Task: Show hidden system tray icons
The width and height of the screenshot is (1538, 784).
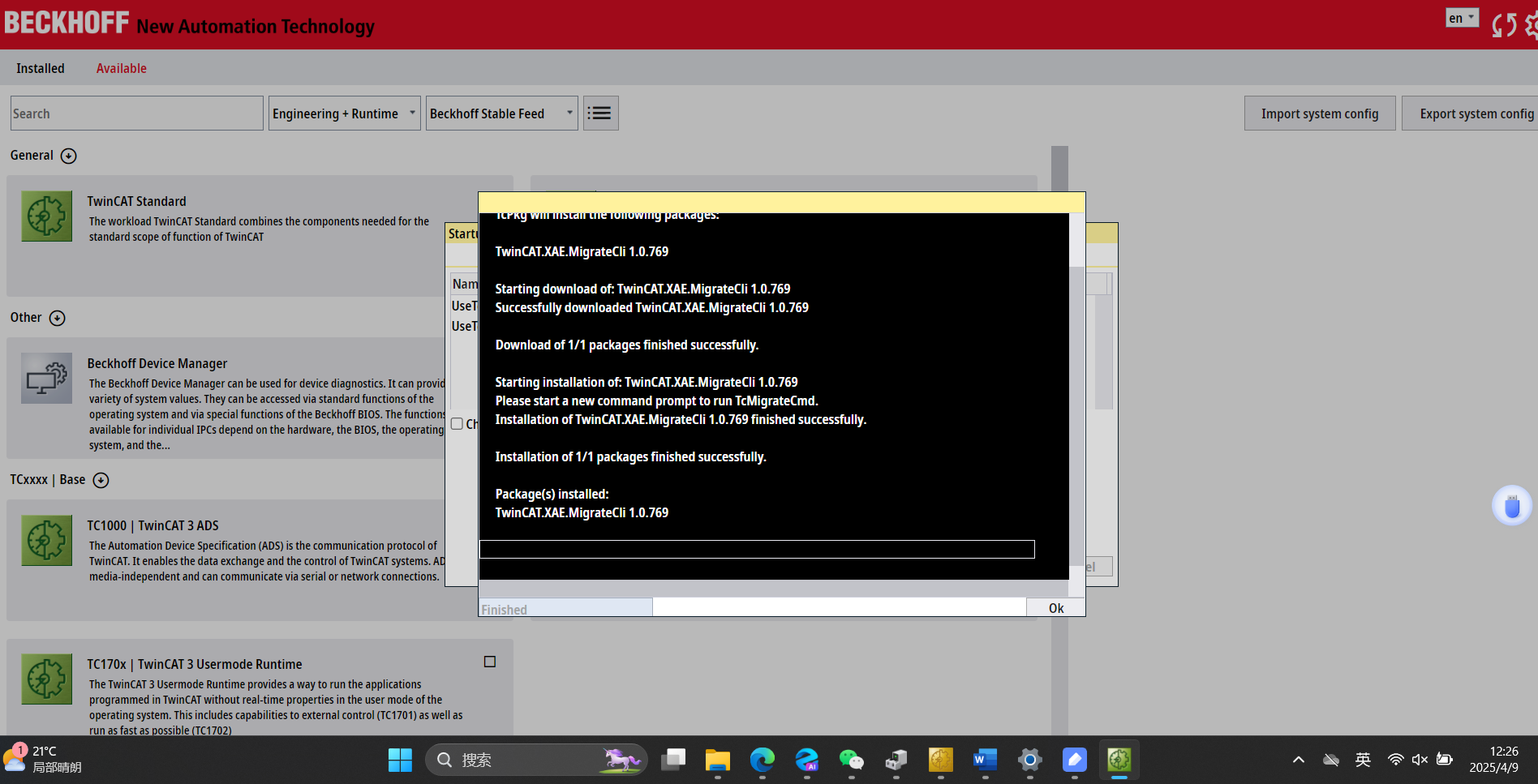Action: click(1299, 760)
